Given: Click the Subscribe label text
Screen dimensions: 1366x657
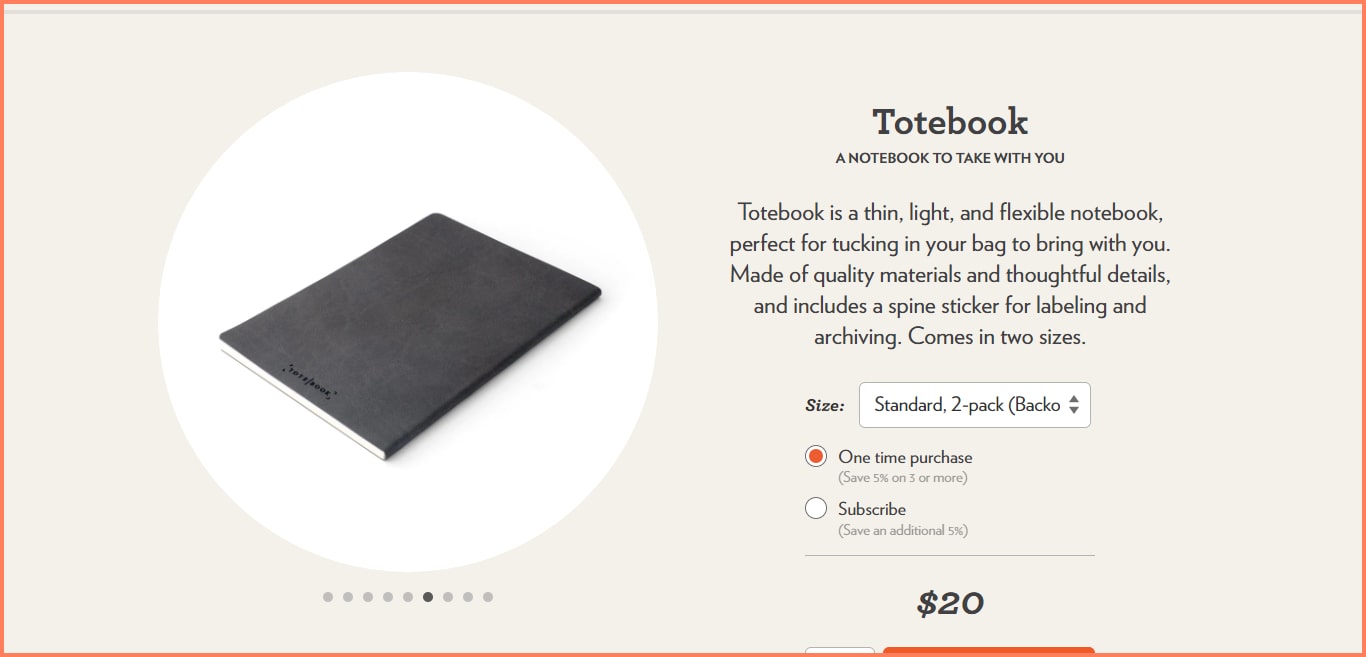Looking at the screenshot, I should click(x=872, y=509).
